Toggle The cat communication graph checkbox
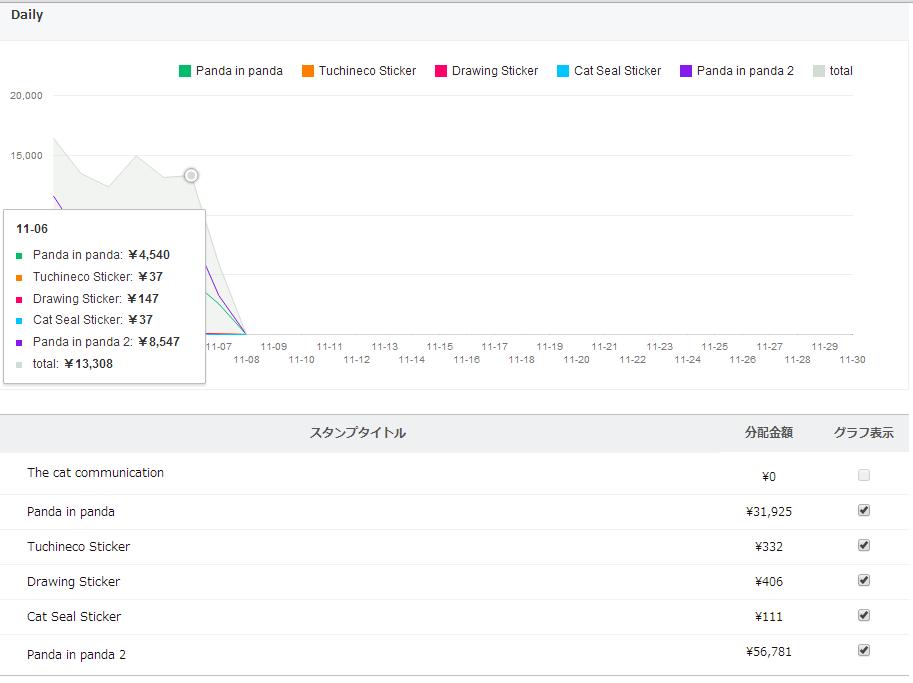 [x=864, y=475]
